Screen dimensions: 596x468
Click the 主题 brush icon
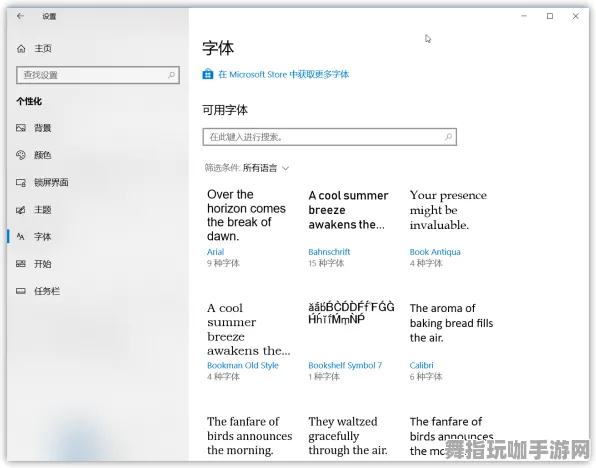click(21, 210)
